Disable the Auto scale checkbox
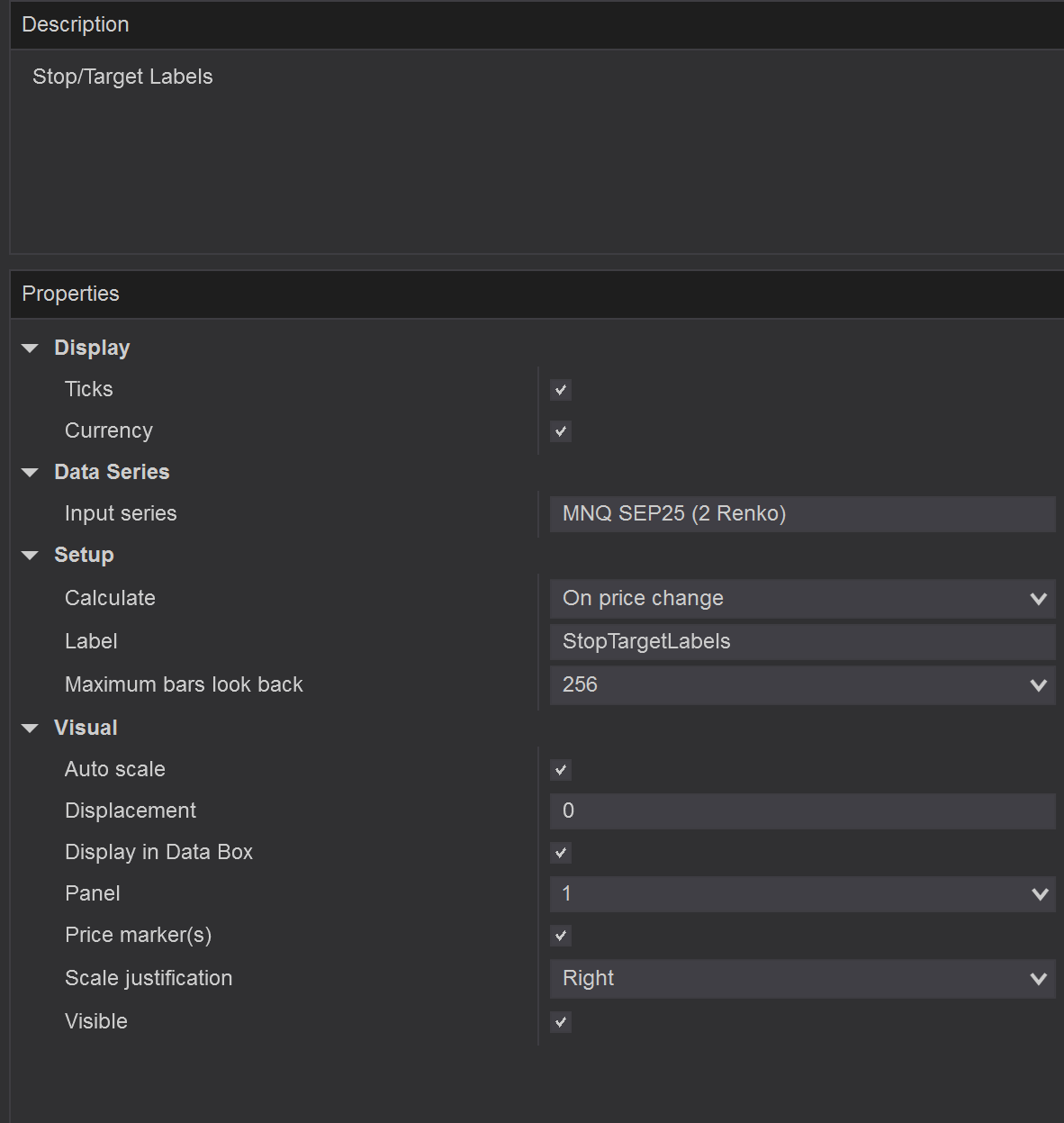Viewport: 1064px width, 1123px height. coord(561,770)
